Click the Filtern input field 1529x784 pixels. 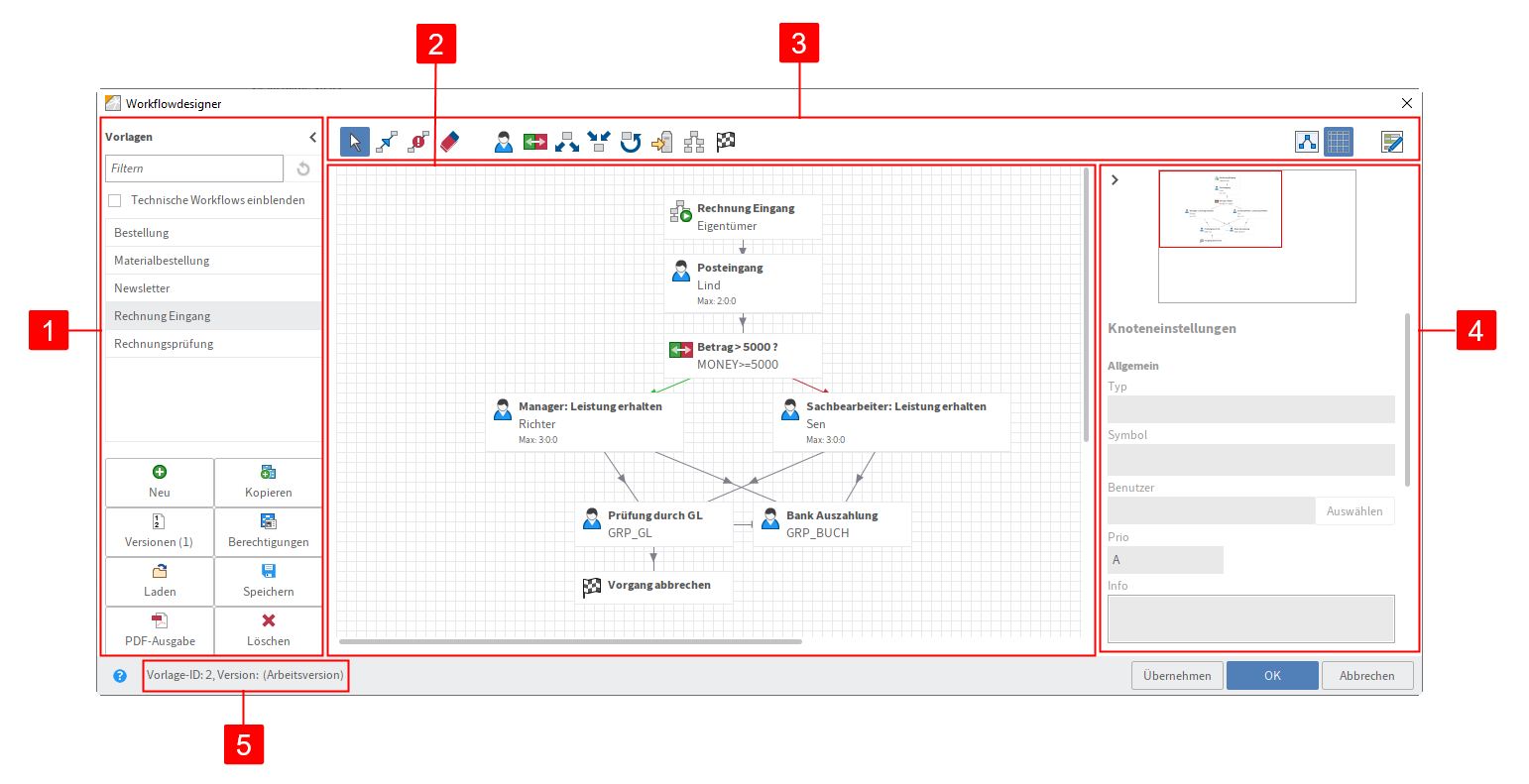click(194, 168)
